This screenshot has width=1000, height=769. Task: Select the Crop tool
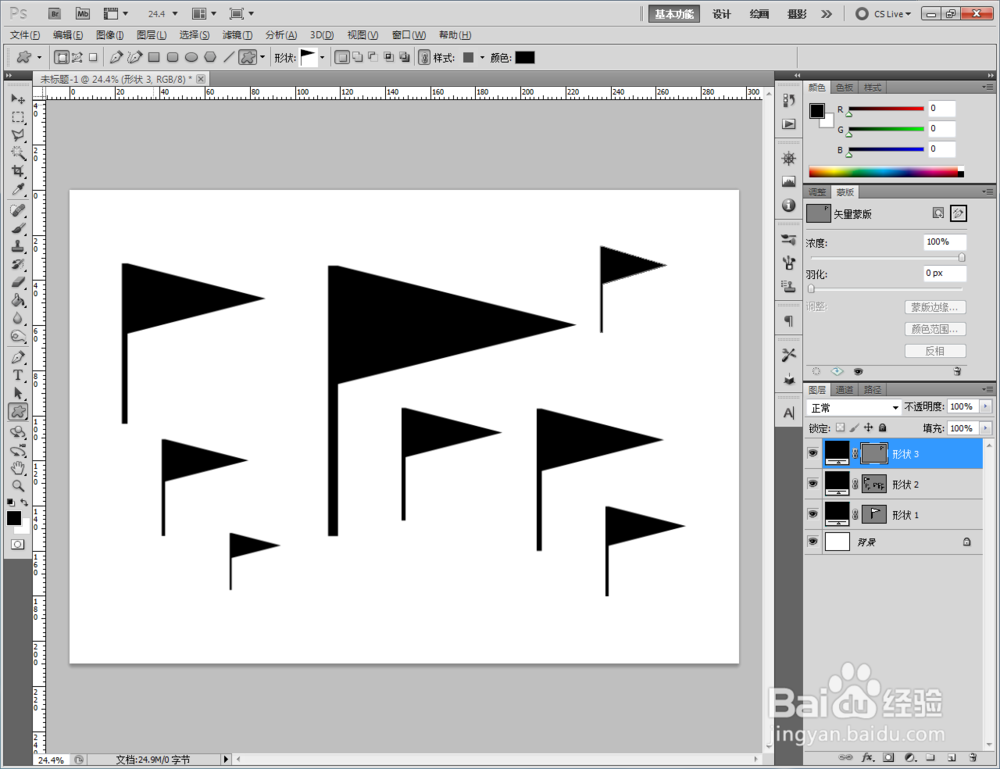18,171
